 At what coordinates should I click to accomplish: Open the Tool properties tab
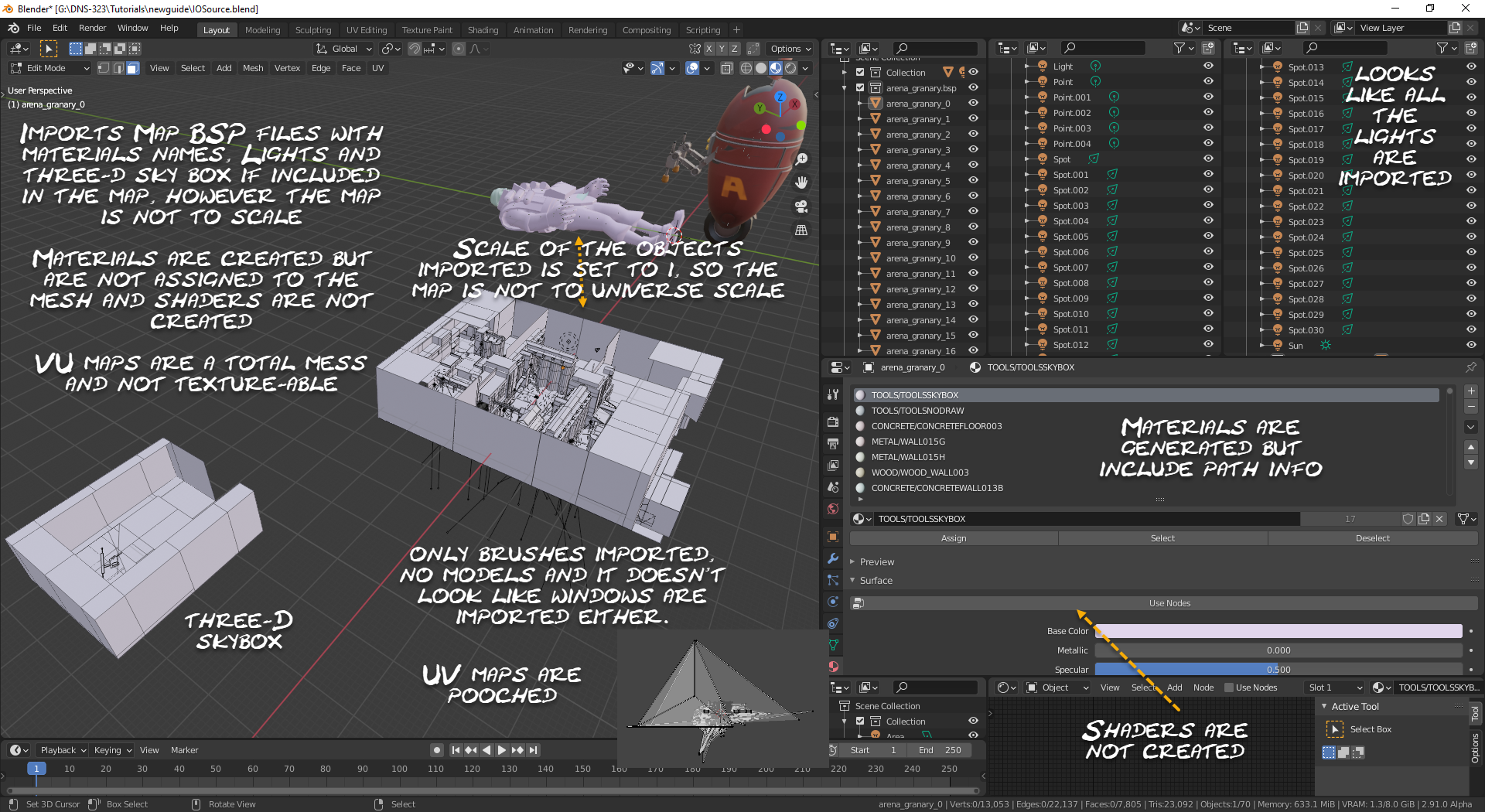coord(833,394)
